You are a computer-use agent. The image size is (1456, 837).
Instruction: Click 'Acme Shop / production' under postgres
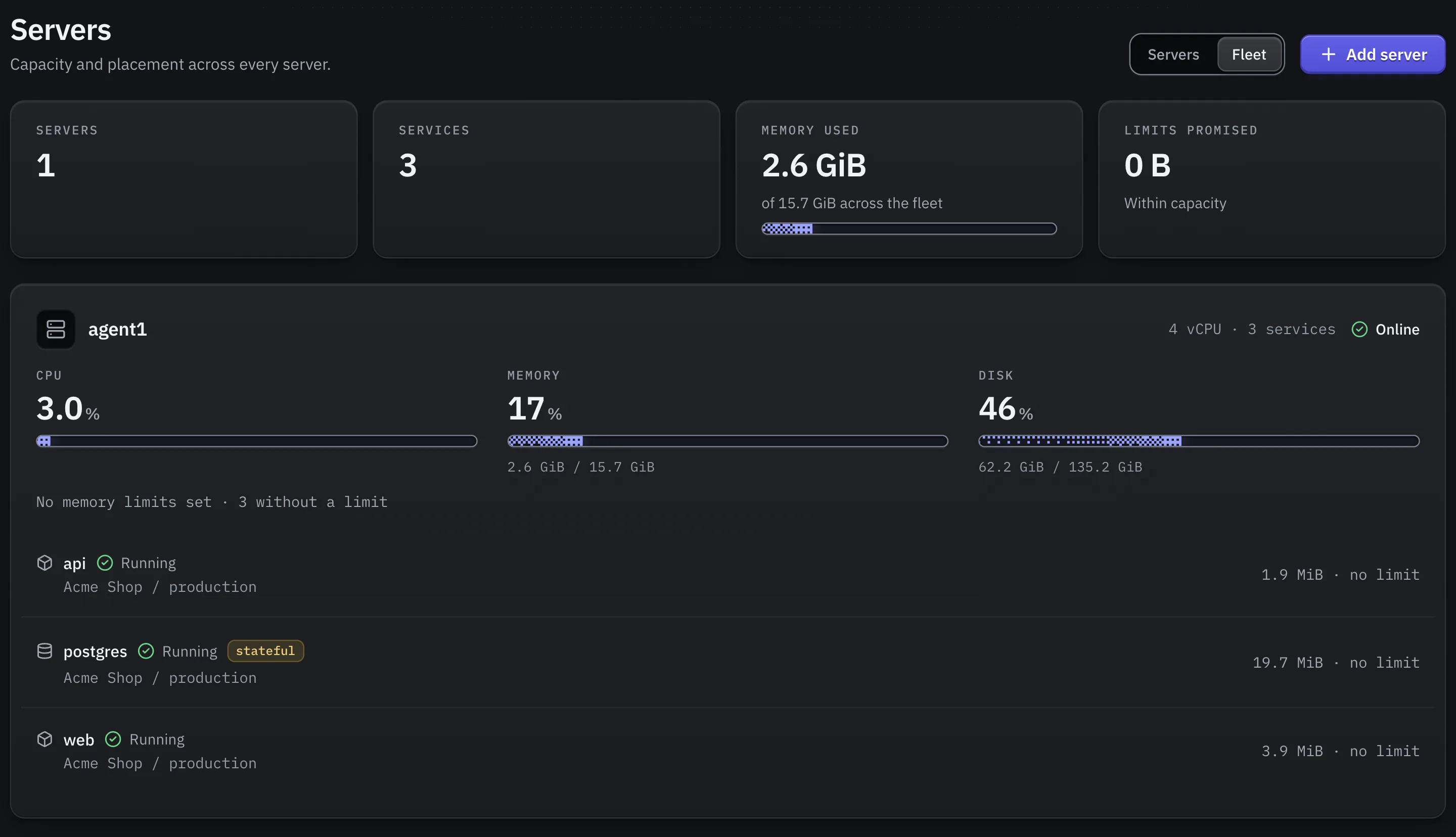[160, 678]
